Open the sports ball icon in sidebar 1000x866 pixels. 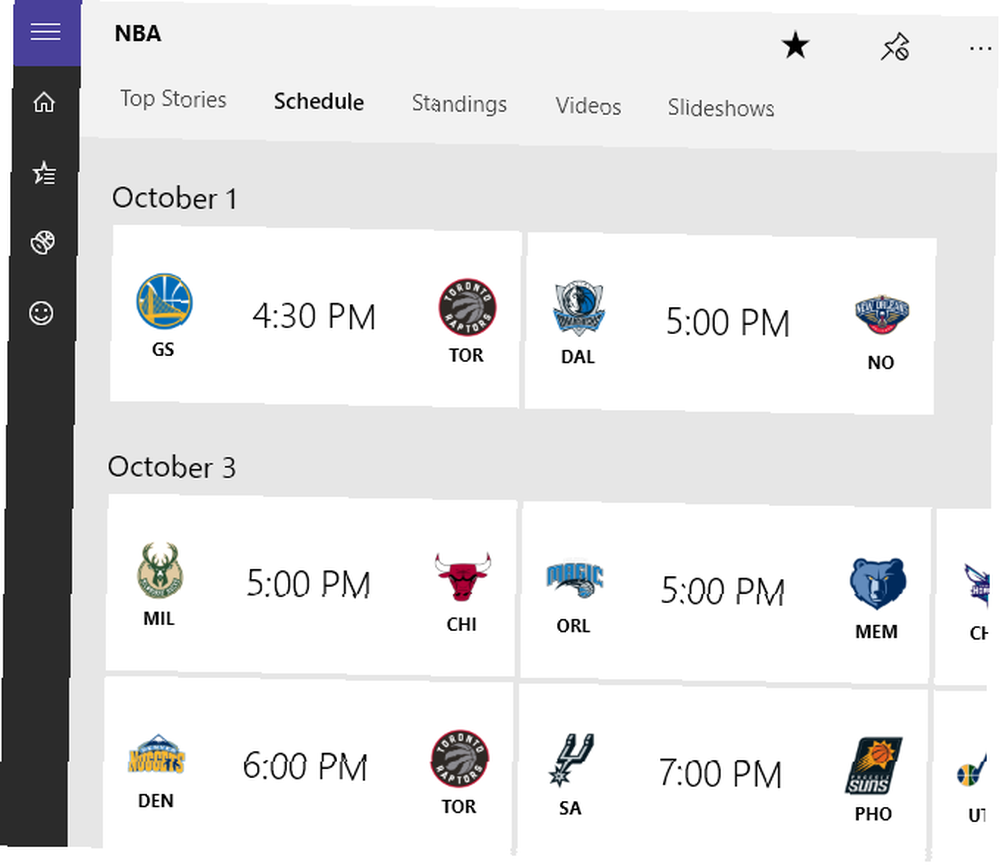[43, 242]
